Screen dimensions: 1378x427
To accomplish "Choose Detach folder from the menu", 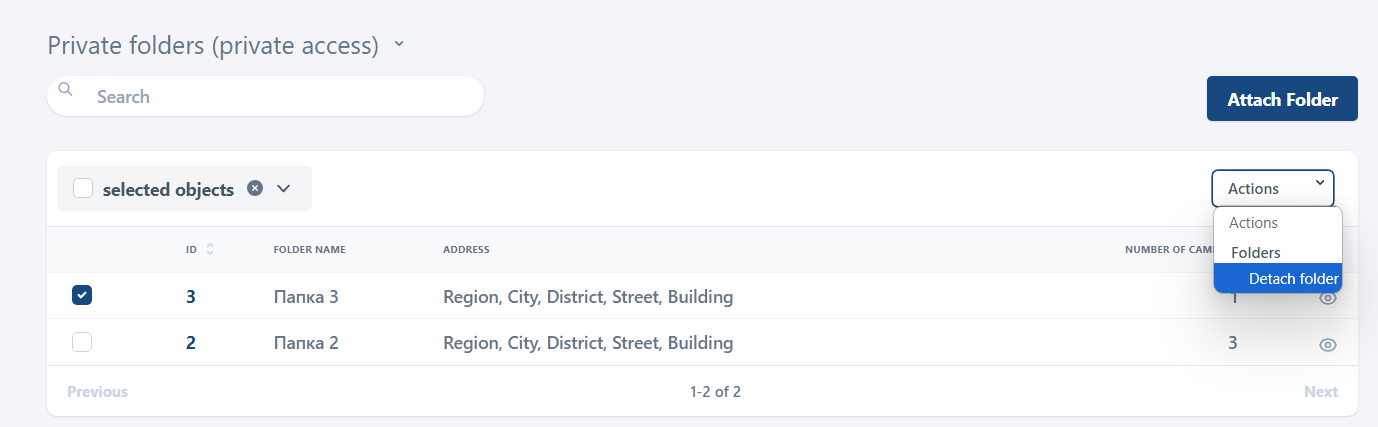I will [x=1293, y=279].
